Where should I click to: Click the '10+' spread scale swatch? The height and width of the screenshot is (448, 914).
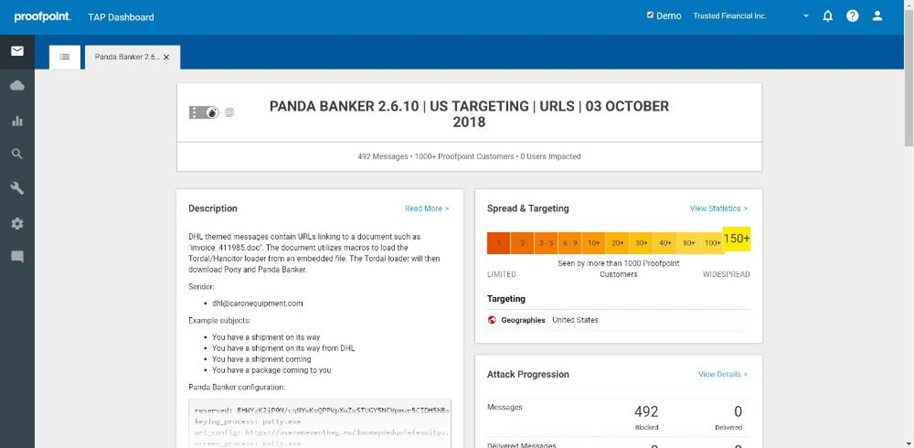pyautogui.click(x=594, y=243)
